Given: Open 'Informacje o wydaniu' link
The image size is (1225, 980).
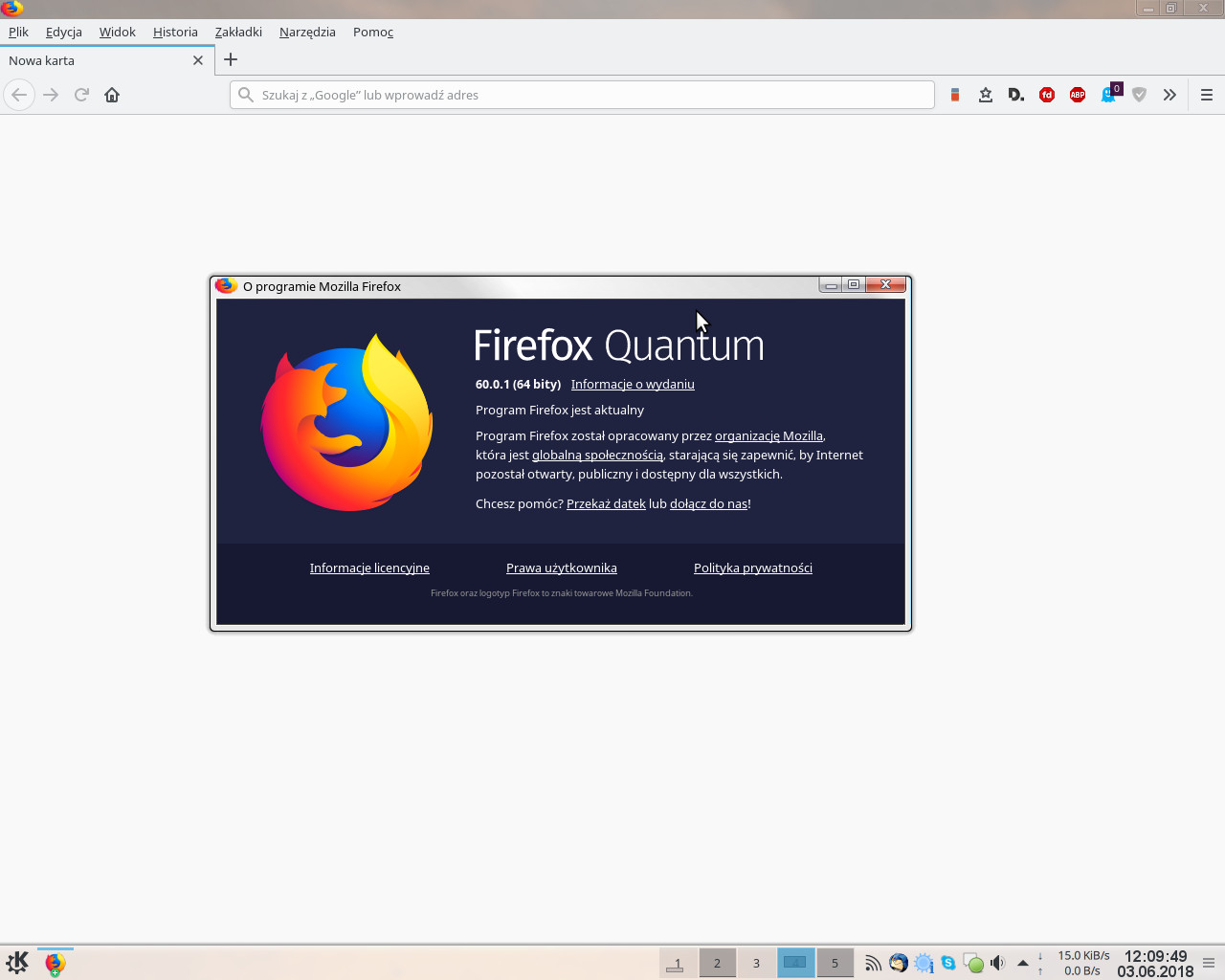Looking at the screenshot, I should click(633, 384).
